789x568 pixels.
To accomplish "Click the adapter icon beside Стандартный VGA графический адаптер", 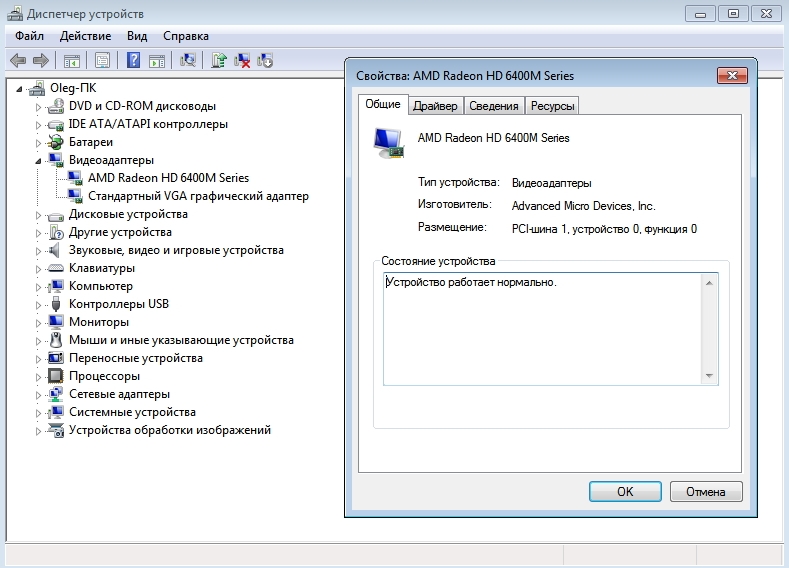I will (x=75, y=196).
